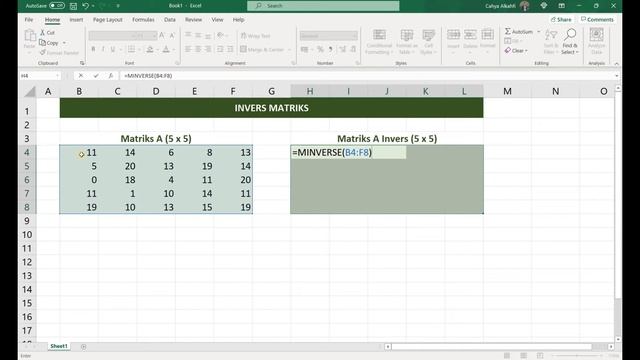This screenshot has height=360, width=640.
Task: Click the Borders icon
Action: coord(131,49)
